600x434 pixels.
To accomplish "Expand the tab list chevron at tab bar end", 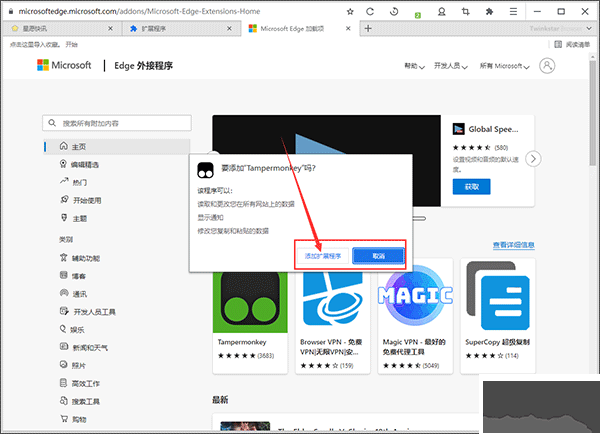I will pos(589,28).
